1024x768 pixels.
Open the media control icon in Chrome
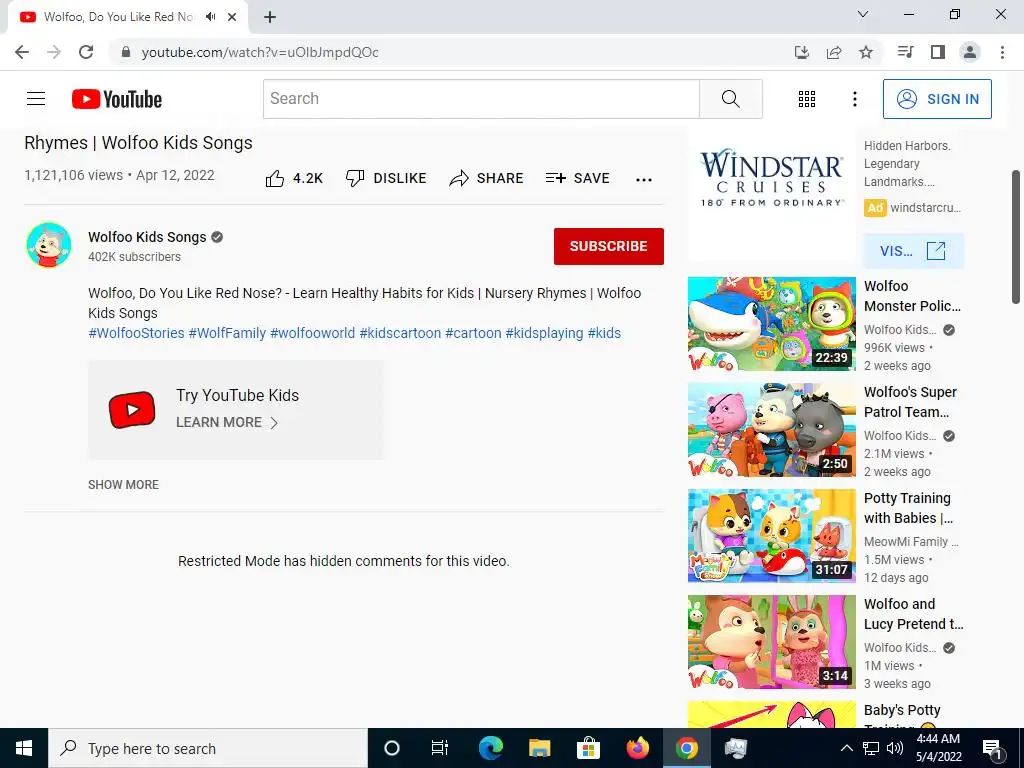(905, 52)
